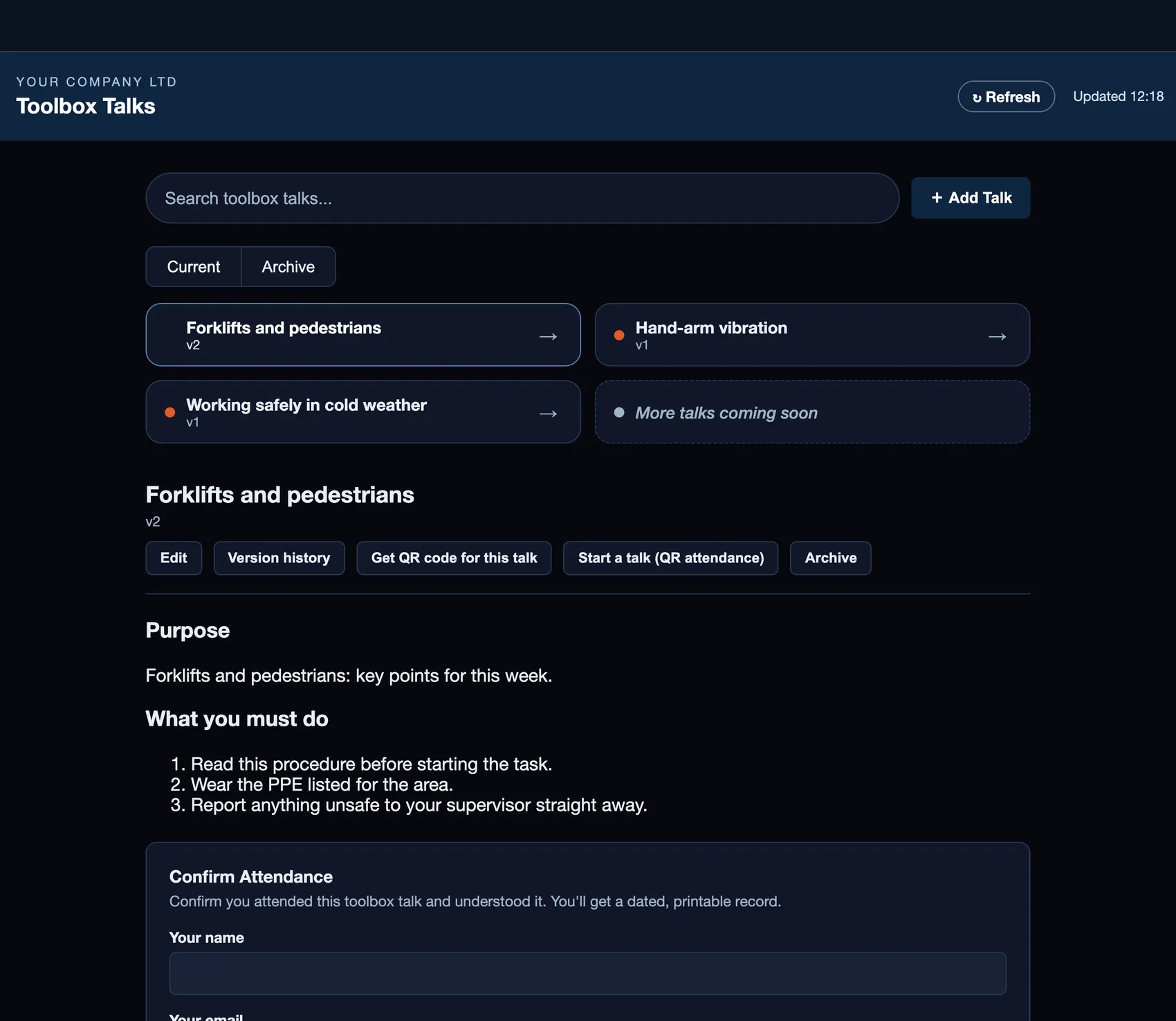Click the arrow on Forklifts and pedestrians card
The width and height of the screenshot is (1176, 1021).
548,337
